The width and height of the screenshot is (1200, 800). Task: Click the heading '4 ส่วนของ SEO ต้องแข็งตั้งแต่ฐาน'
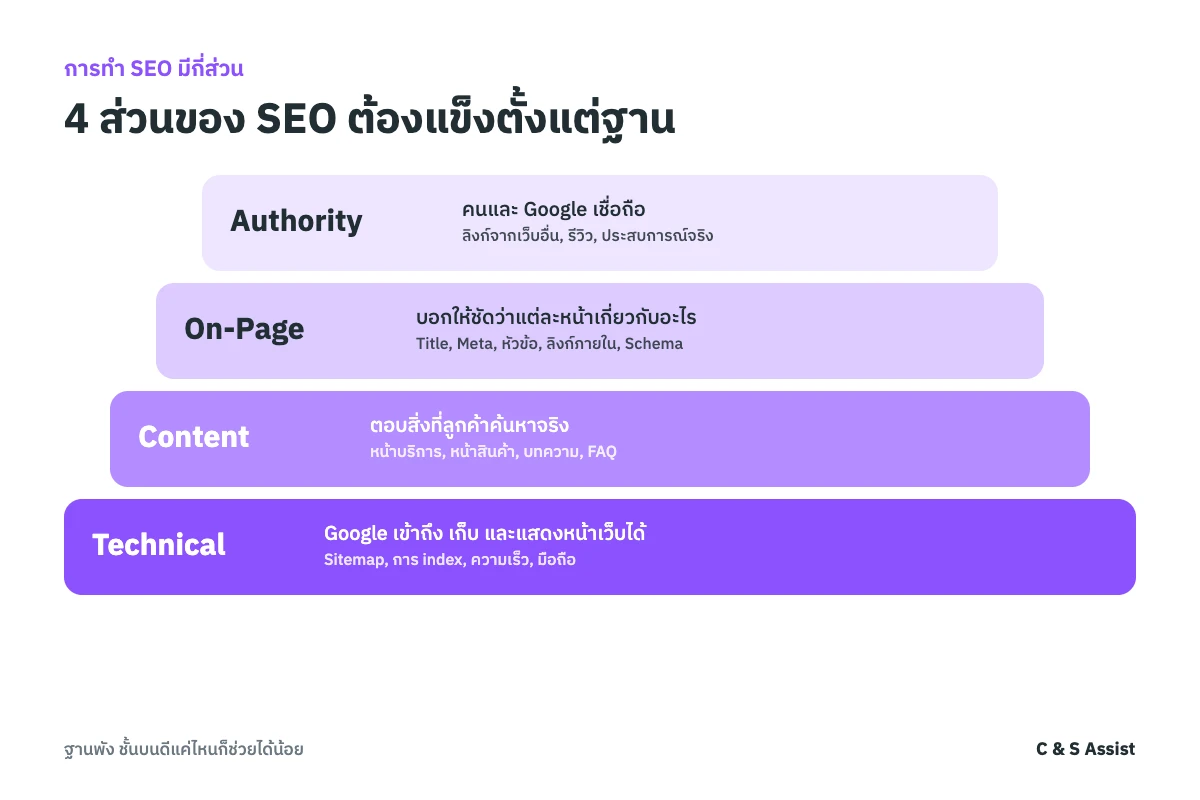coord(369,119)
